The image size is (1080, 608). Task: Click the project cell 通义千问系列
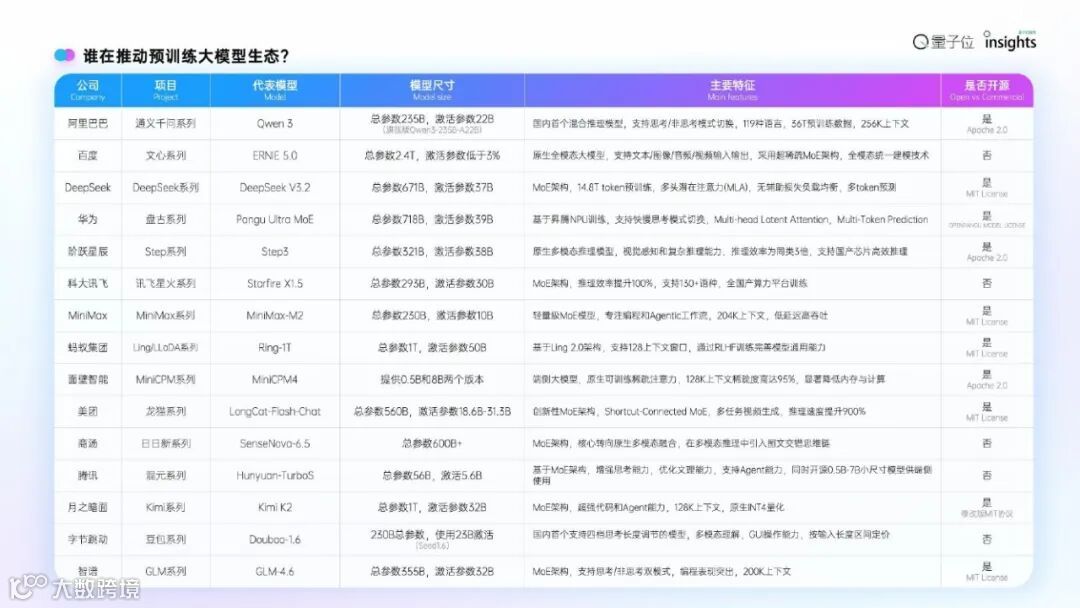pyautogui.click(x=165, y=123)
